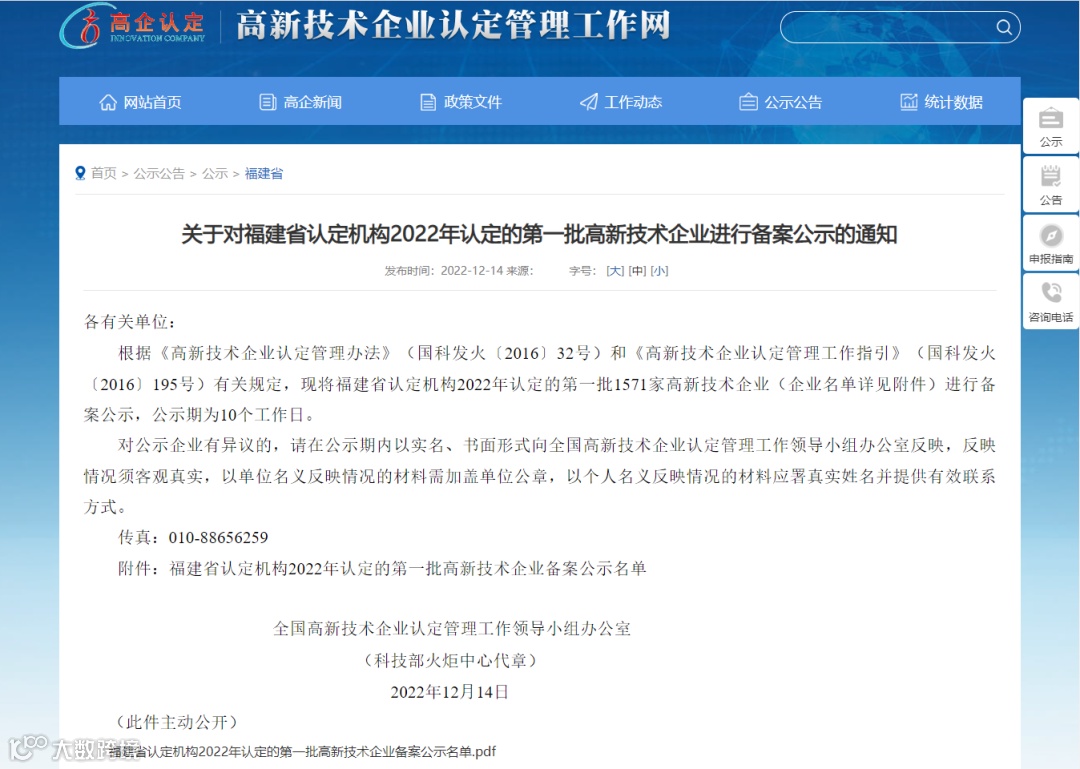This screenshot has height=769, width=1080.
Task: Click the news icon beside 高企新闻
Action: [267, 103]
